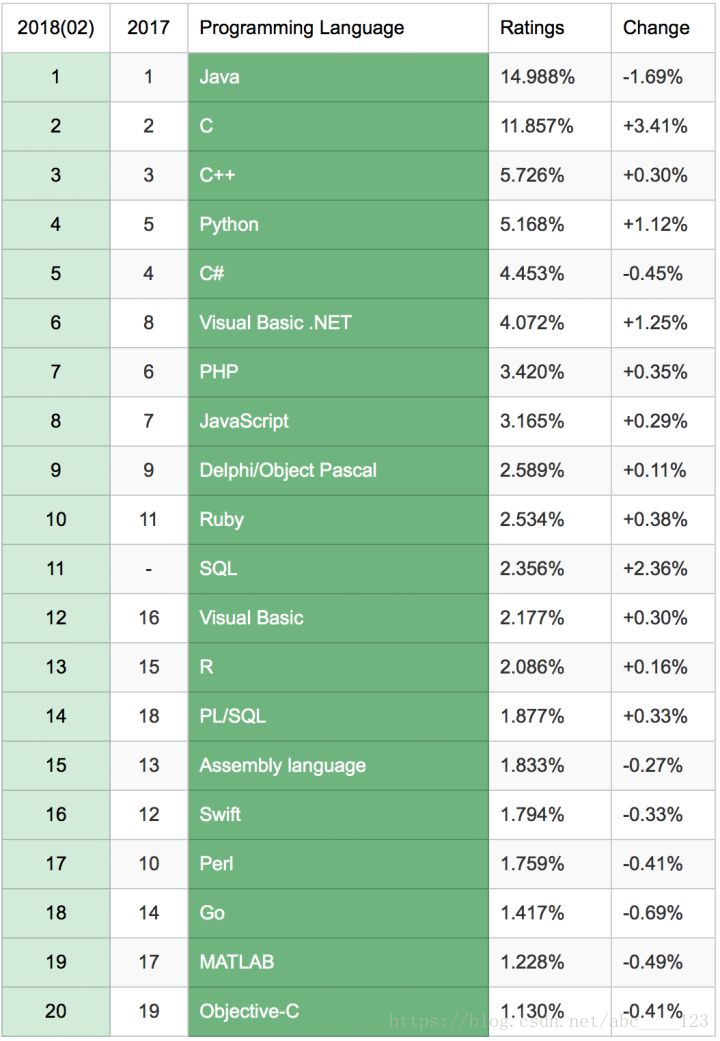
Task: Click the 14.988% rating value
Action: coord(537,77)
